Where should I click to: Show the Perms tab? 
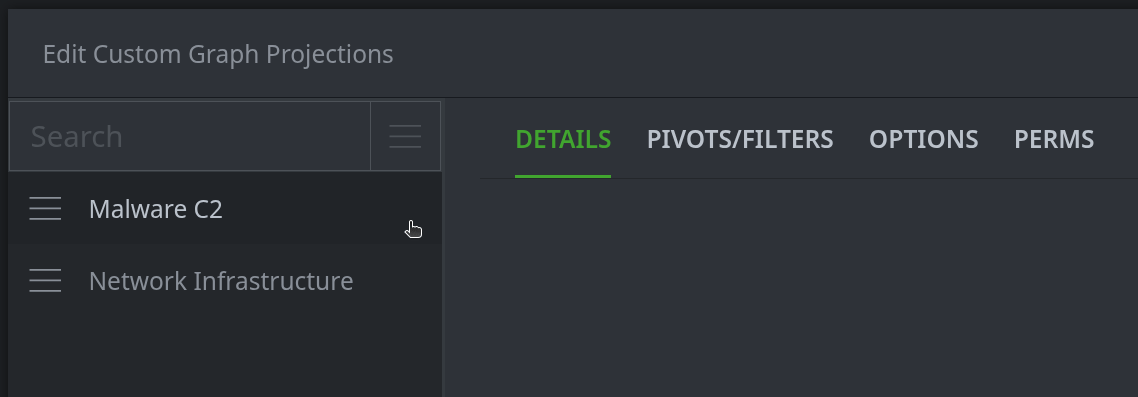(1054, 139)
